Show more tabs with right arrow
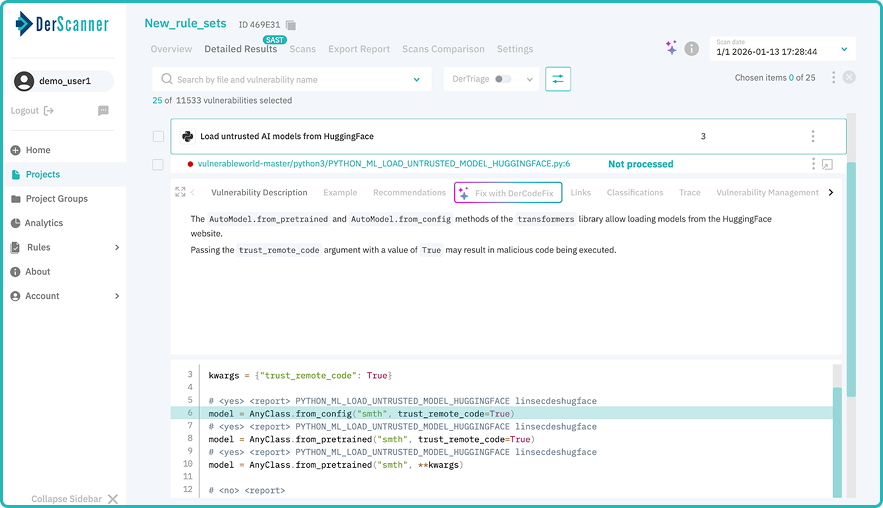The image size is (883, 508). click(831, 193)
